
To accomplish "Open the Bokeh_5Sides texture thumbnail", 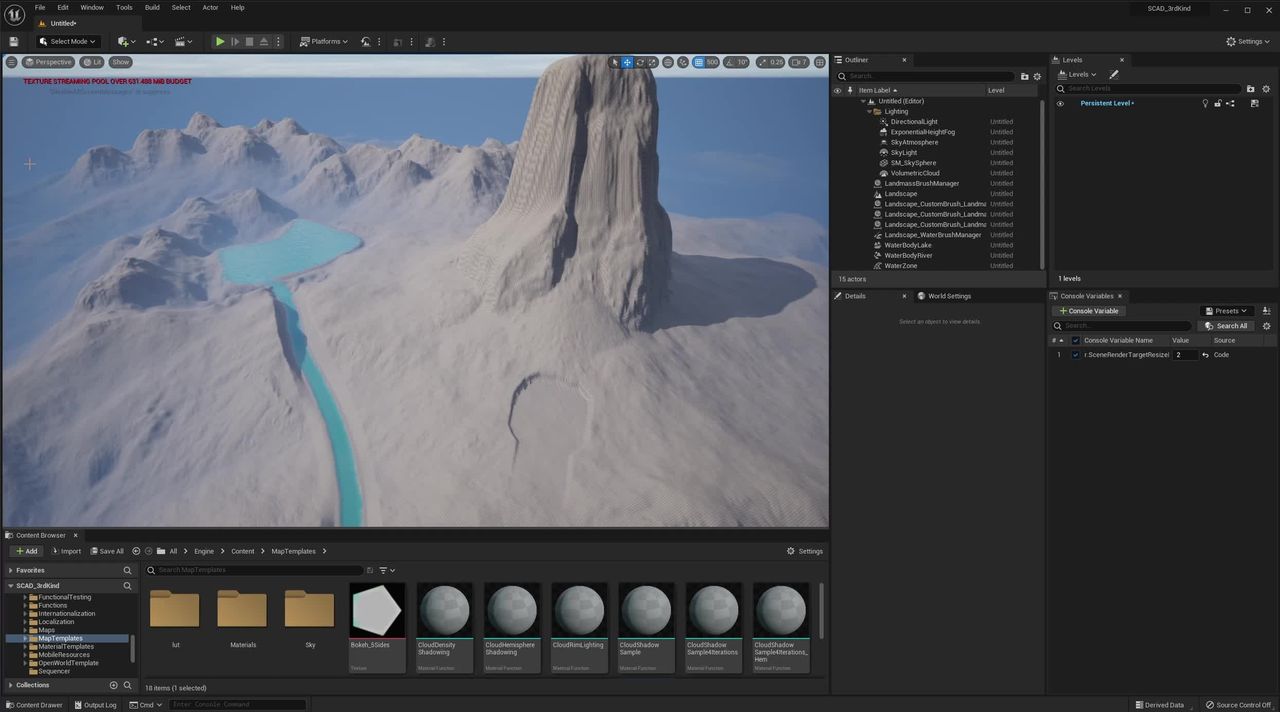I will point(377,611).
